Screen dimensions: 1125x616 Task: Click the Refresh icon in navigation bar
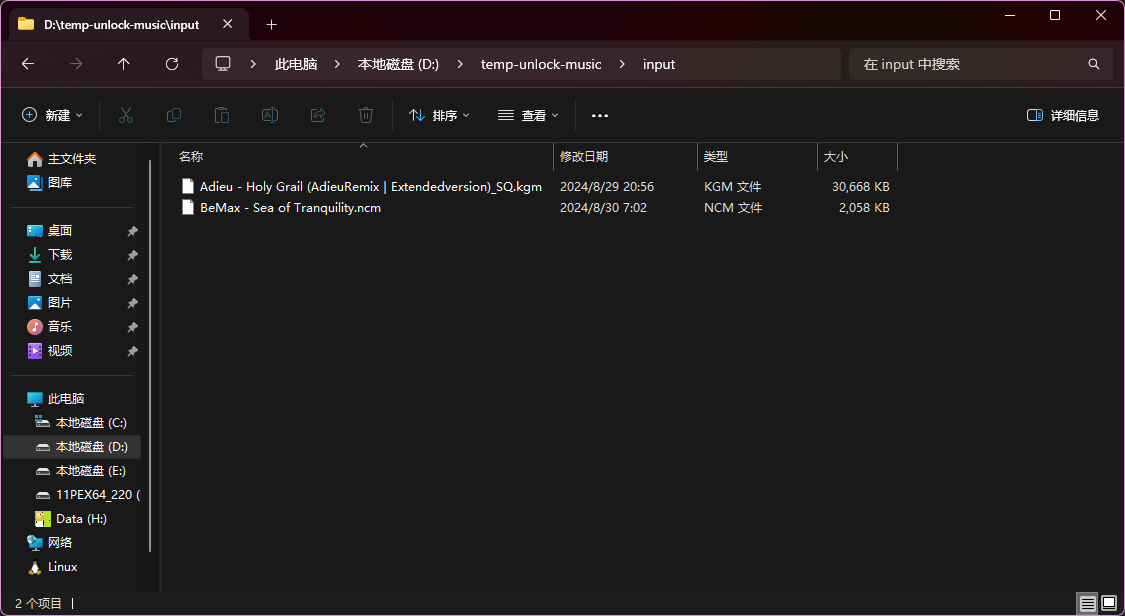[172, 64]
